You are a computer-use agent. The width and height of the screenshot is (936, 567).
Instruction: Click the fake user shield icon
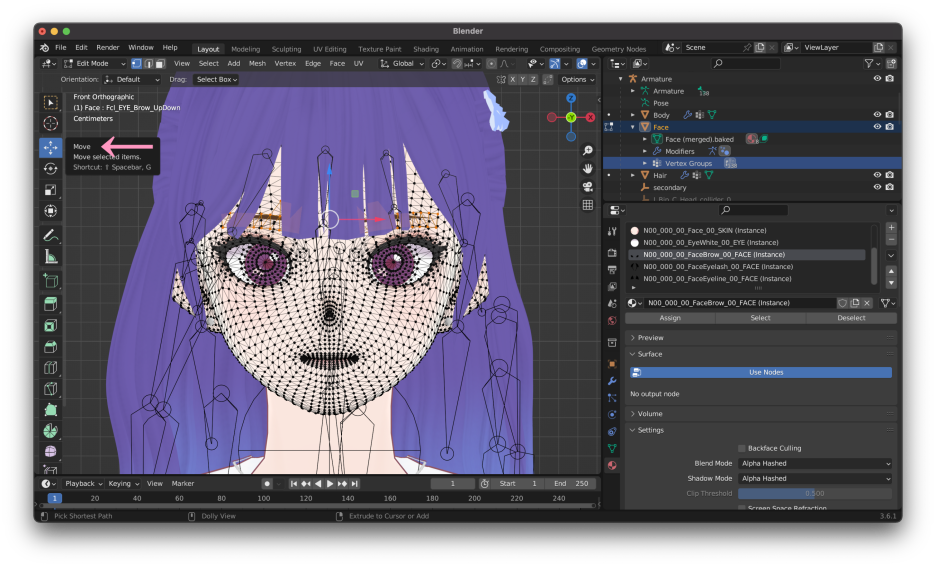coord(842,303)
